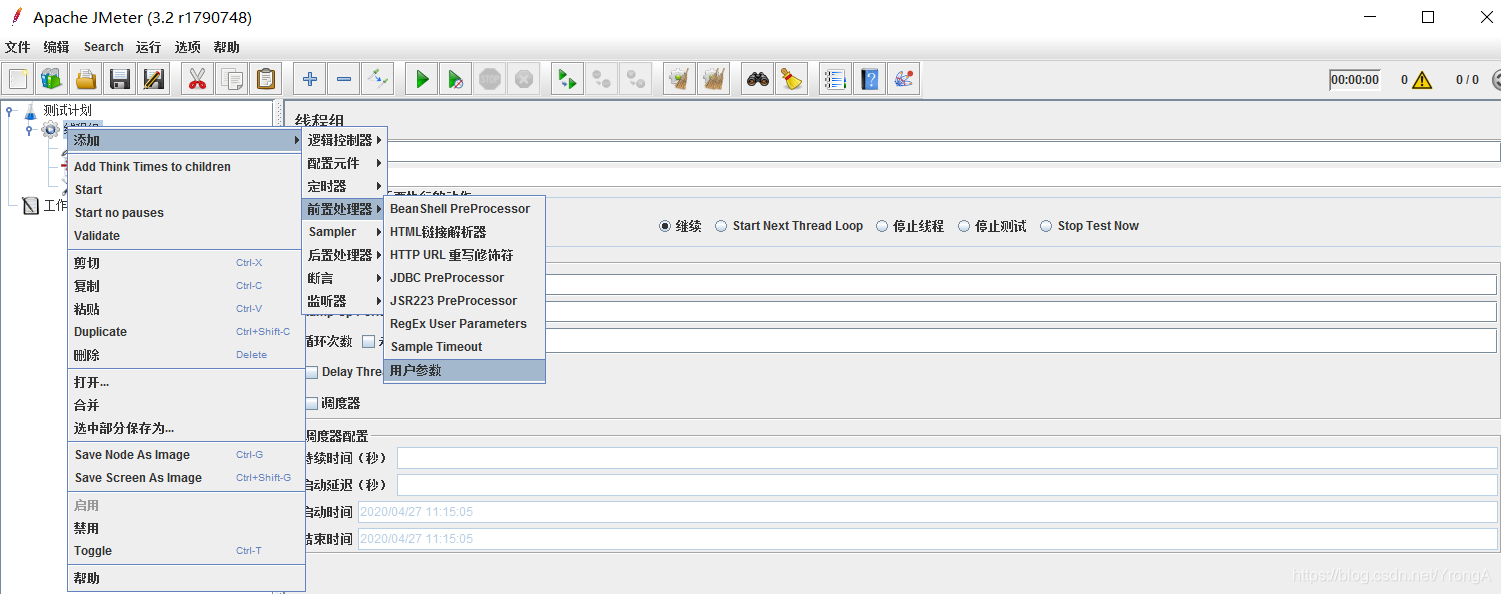The width and height of the screenshot is (1501, 594).
Task: Click the Open file folder icon
Action: coord(86,78)
